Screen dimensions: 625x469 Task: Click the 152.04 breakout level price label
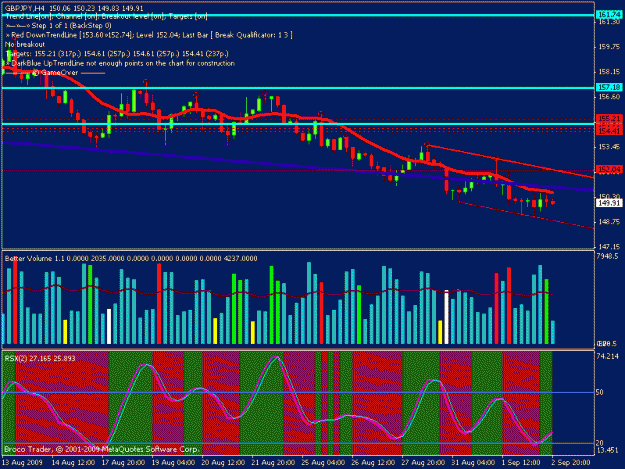click(609, 170)
